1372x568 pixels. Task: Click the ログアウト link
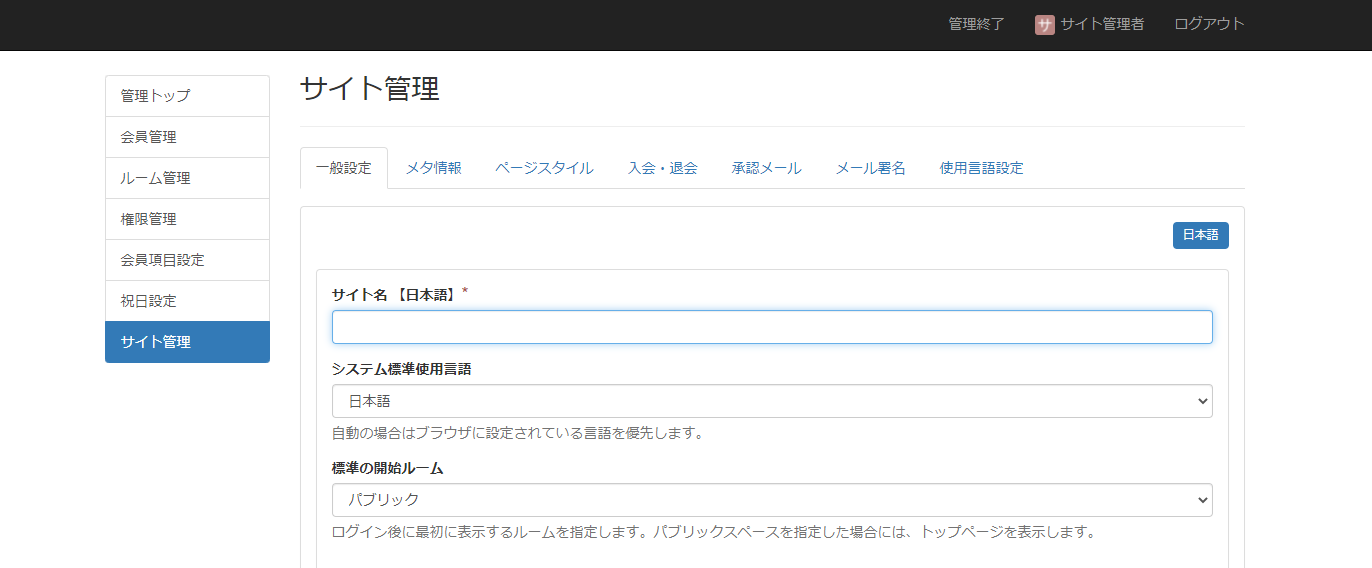pyautogui.click(x=1209, y=24)
